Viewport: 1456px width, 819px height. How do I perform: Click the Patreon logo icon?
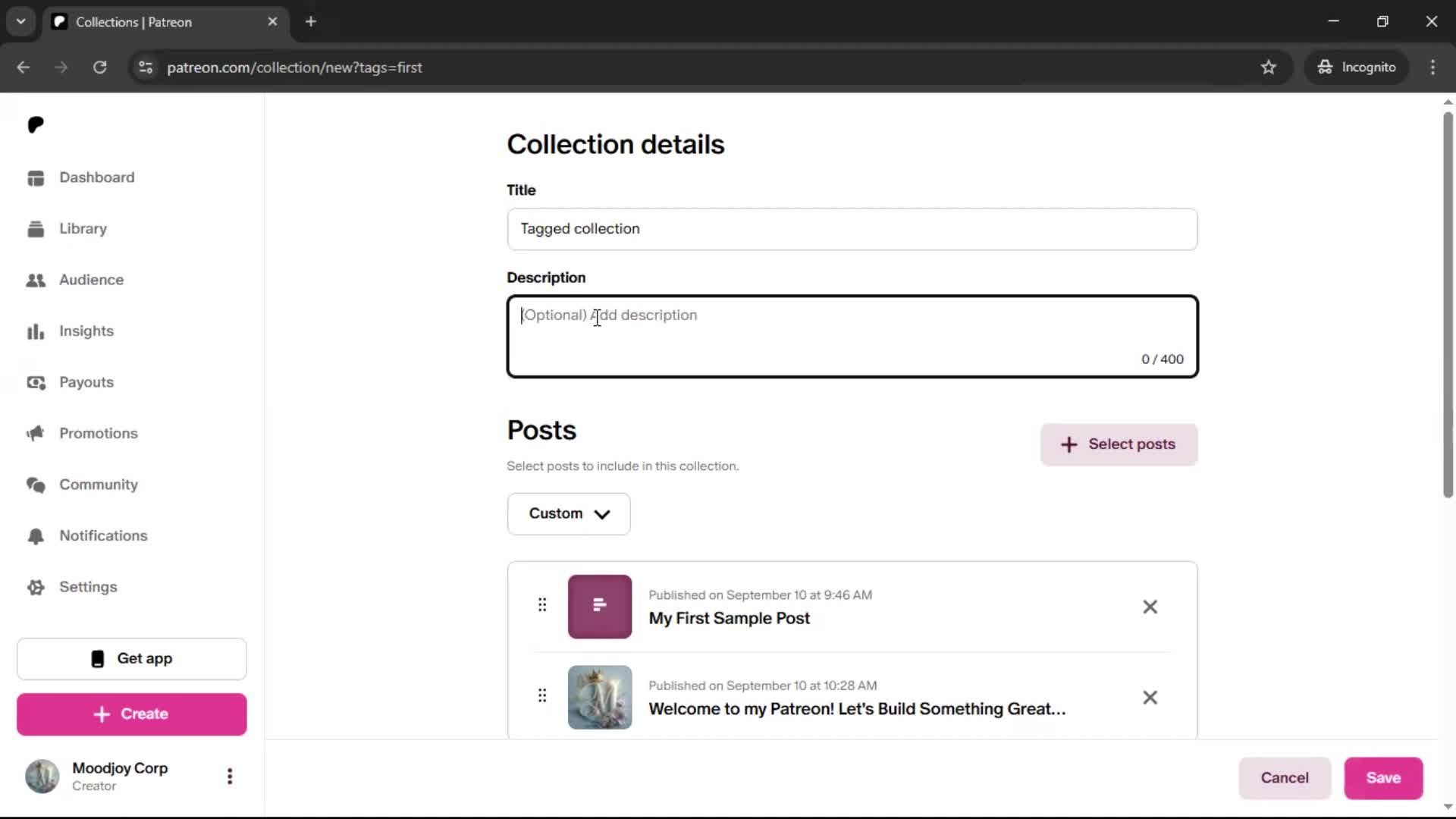click(x=36, y=125)
